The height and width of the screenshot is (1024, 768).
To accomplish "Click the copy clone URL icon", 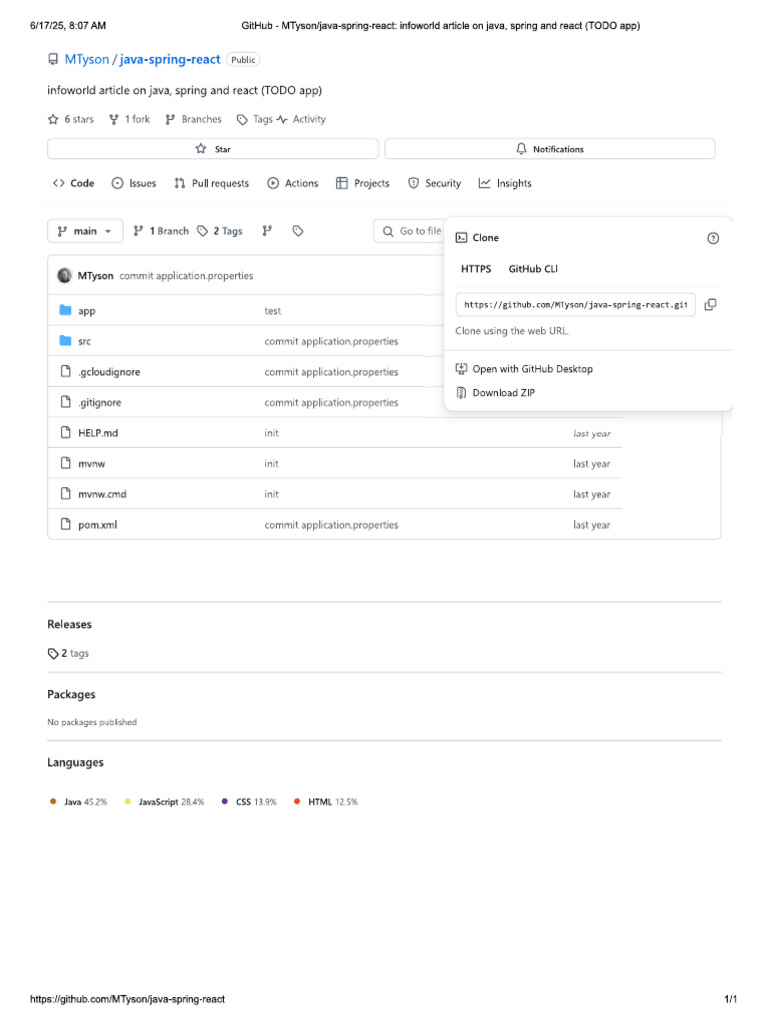I will pyautogui.click(x=710, y=304).
